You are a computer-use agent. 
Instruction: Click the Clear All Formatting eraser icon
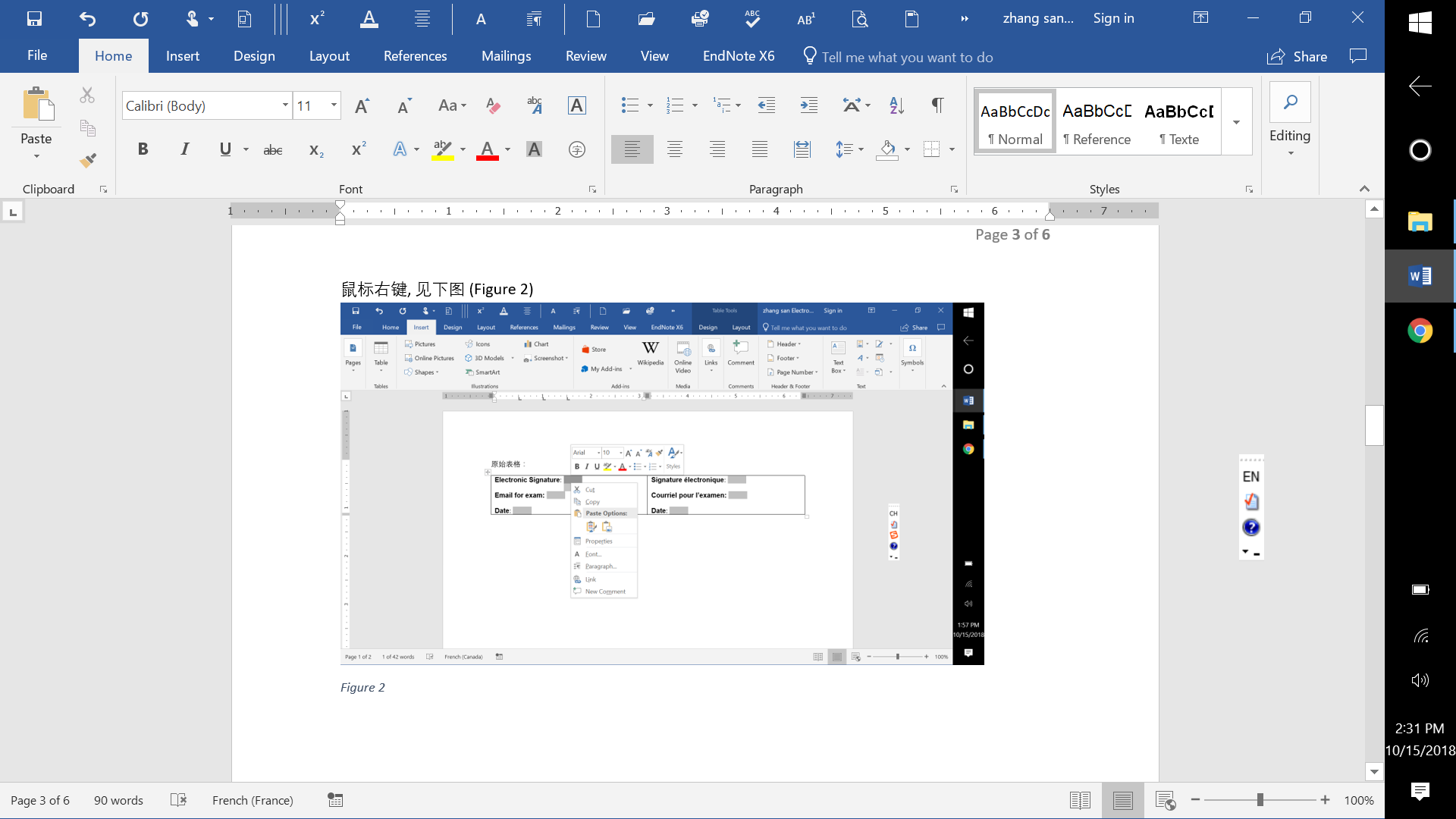(493, 105)
